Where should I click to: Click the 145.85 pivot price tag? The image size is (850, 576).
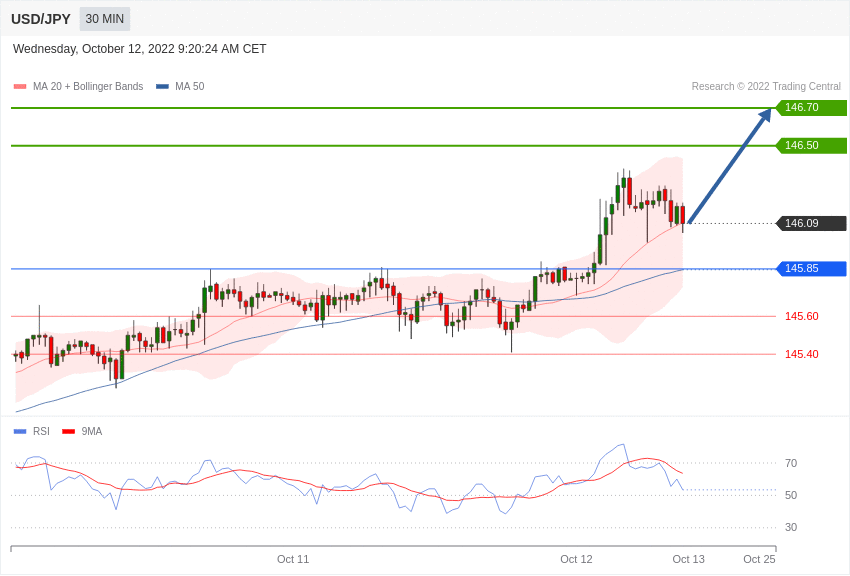click(x=812, y=268)
